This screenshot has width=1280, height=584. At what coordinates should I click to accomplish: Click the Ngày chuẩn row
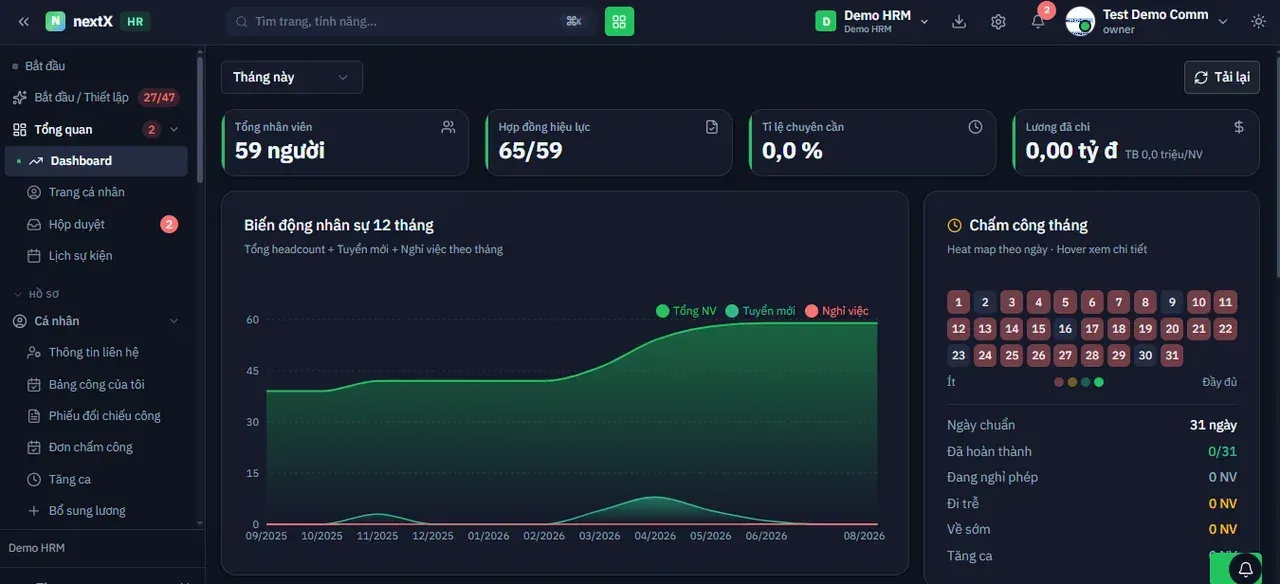pos(1092,425)
